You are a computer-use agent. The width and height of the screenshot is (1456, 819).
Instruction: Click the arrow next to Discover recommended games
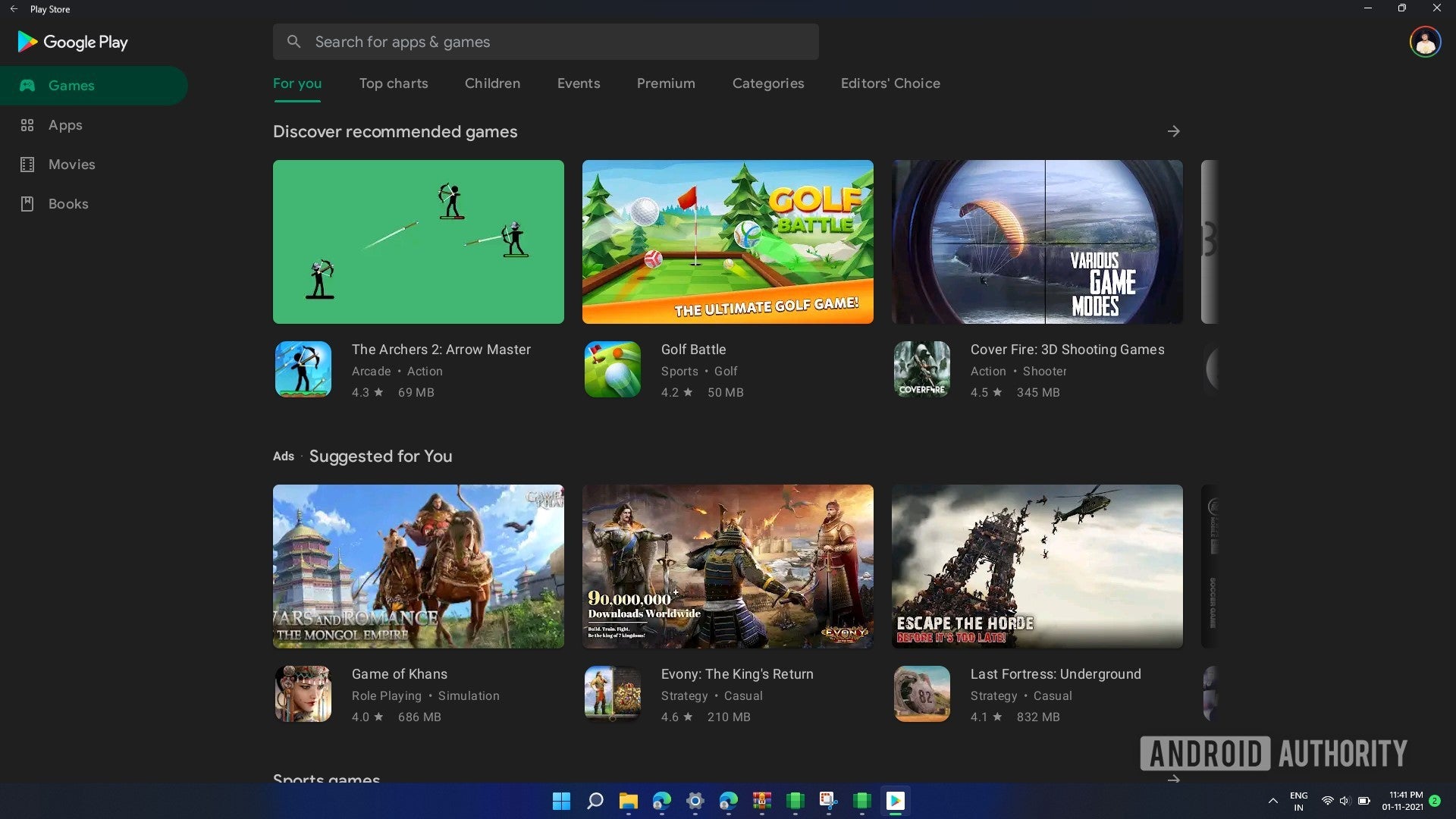point(1174,131)
